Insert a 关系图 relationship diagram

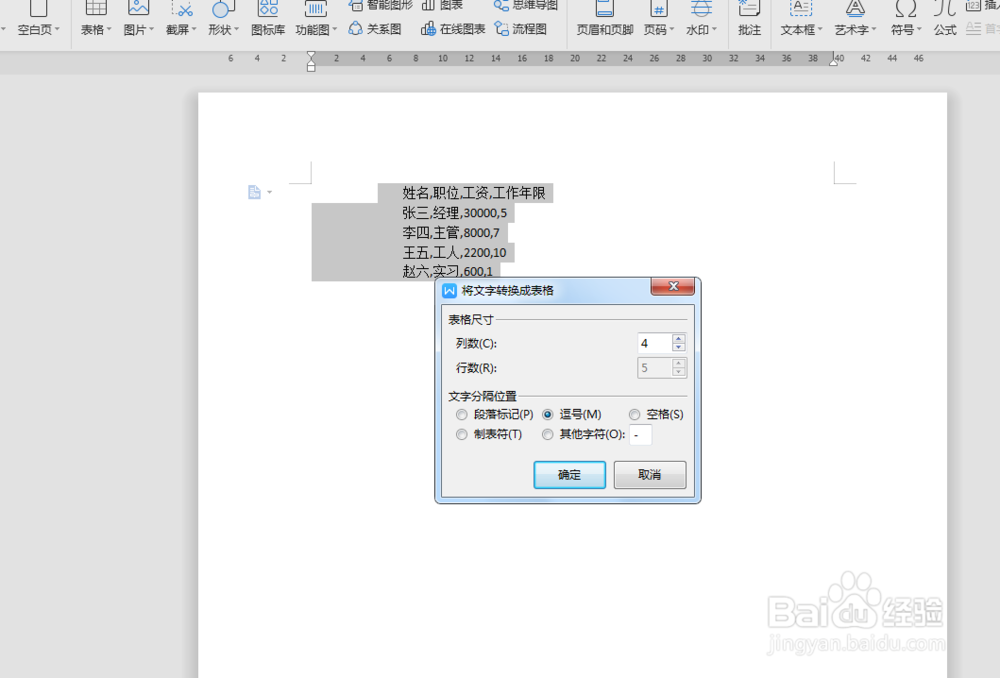pos(375,29)
